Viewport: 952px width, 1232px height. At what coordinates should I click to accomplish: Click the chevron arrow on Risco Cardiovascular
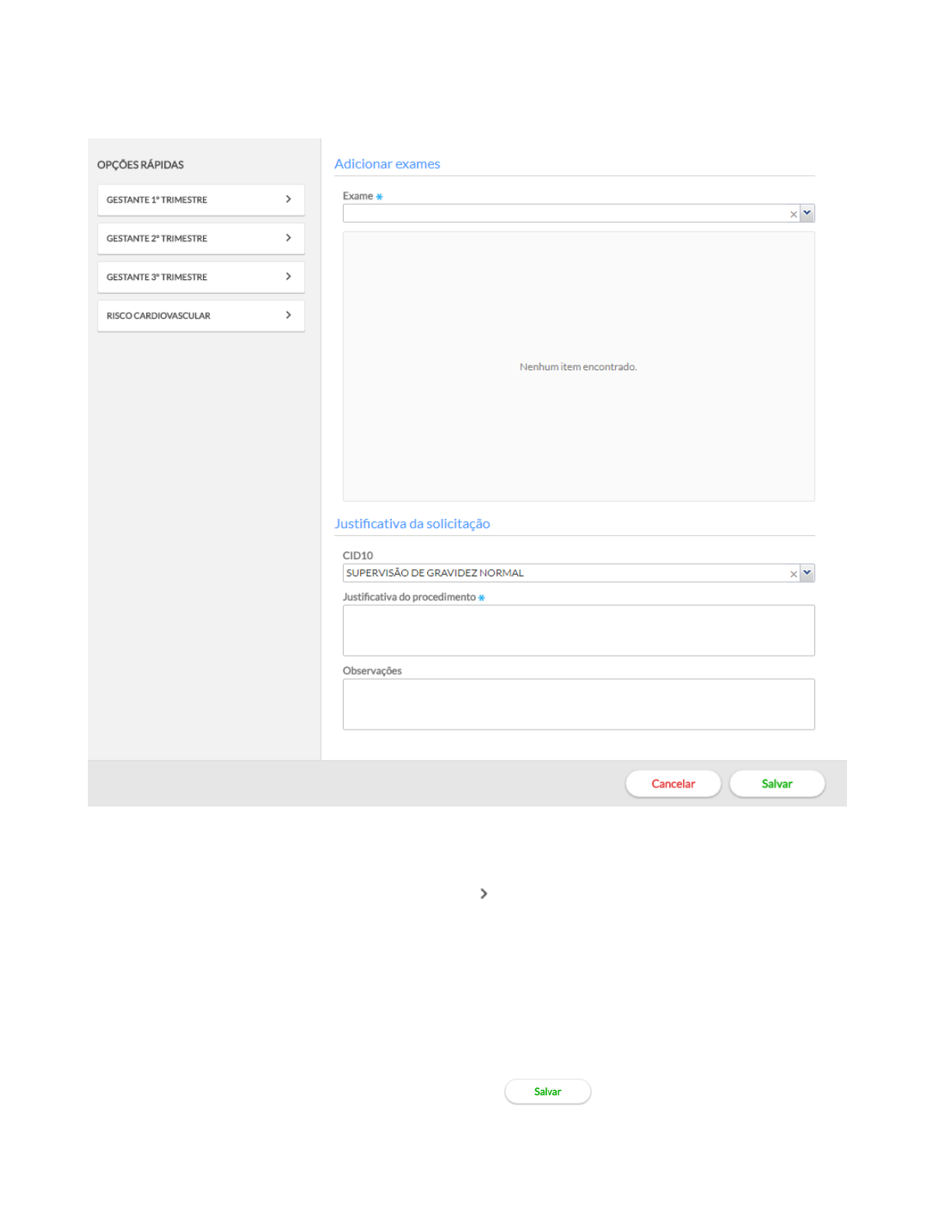coord(289,316)
